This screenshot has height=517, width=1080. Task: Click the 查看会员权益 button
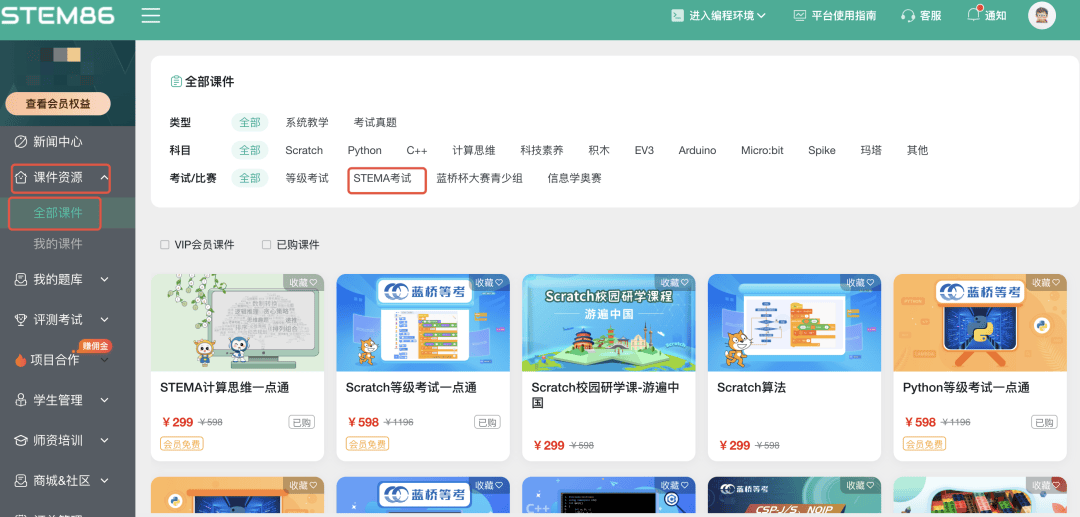[58, 104]
